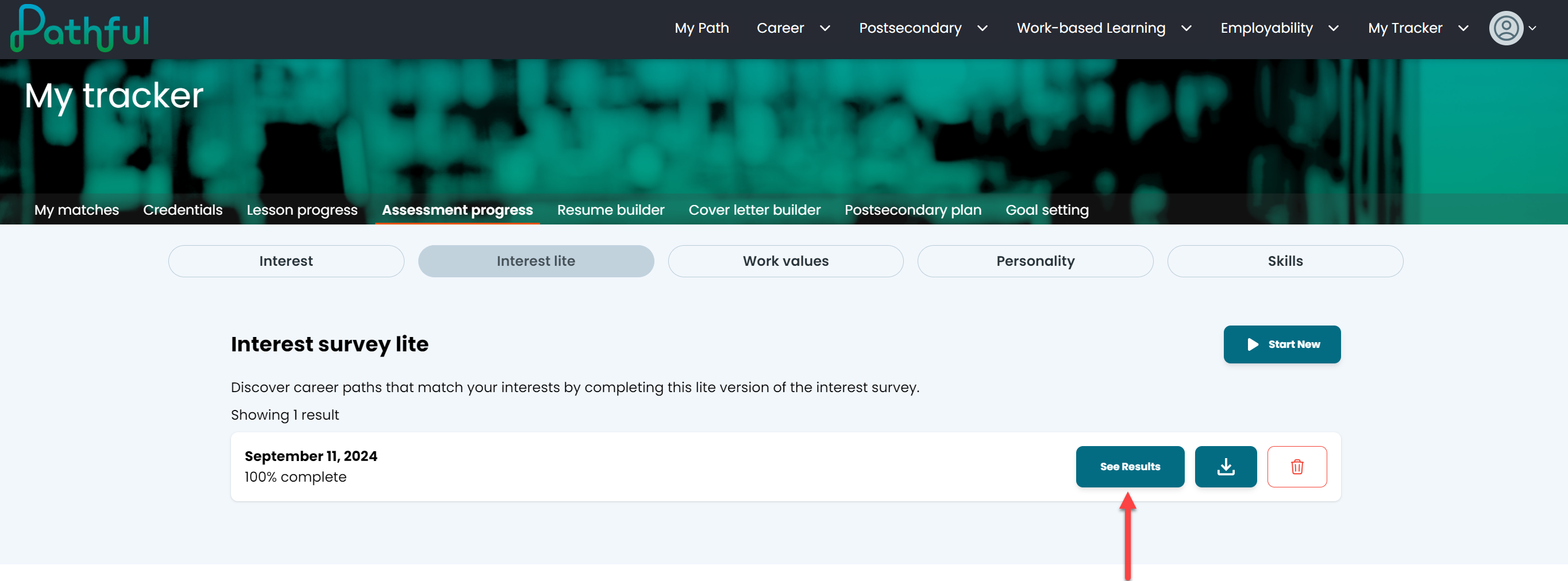Switch to the Lesson progress tab

tap(302, 210)
